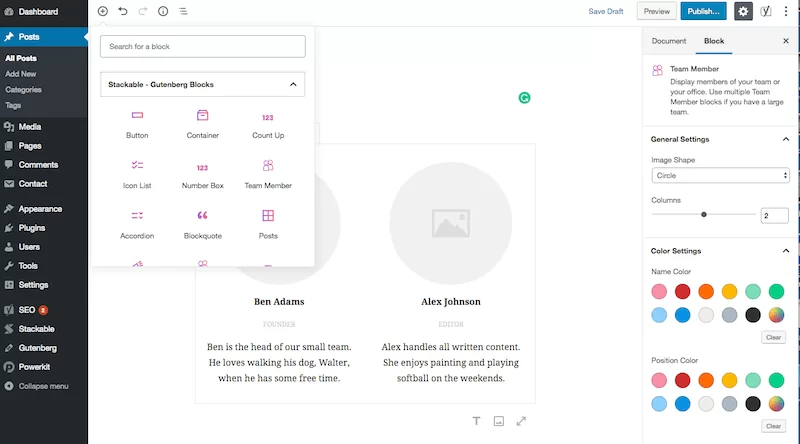
Task: Click the Search for a block field
Action: point(203,46)
